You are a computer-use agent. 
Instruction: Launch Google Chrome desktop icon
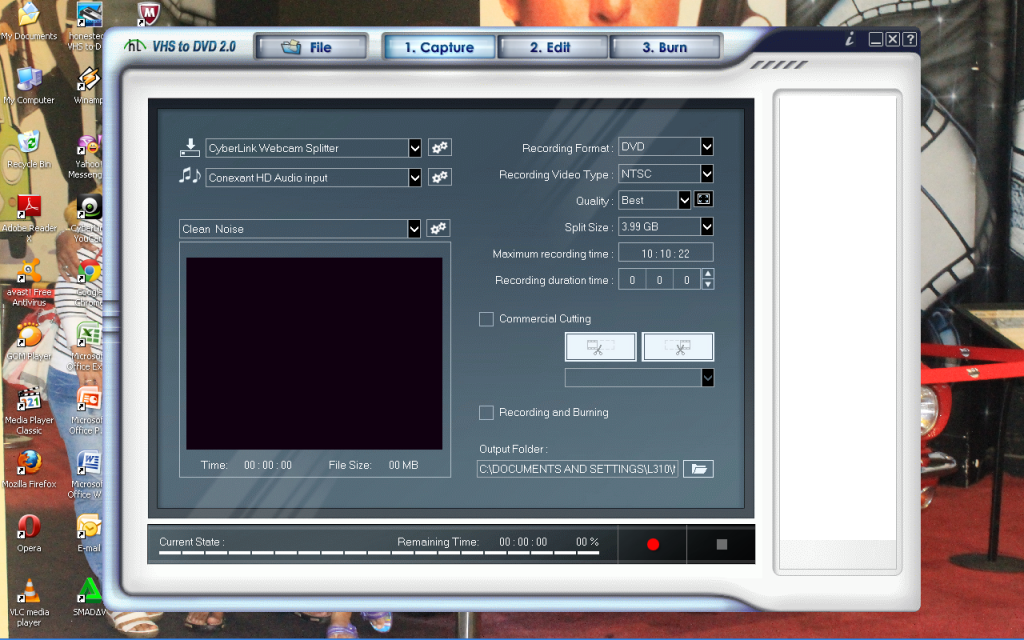pos(89,282)
